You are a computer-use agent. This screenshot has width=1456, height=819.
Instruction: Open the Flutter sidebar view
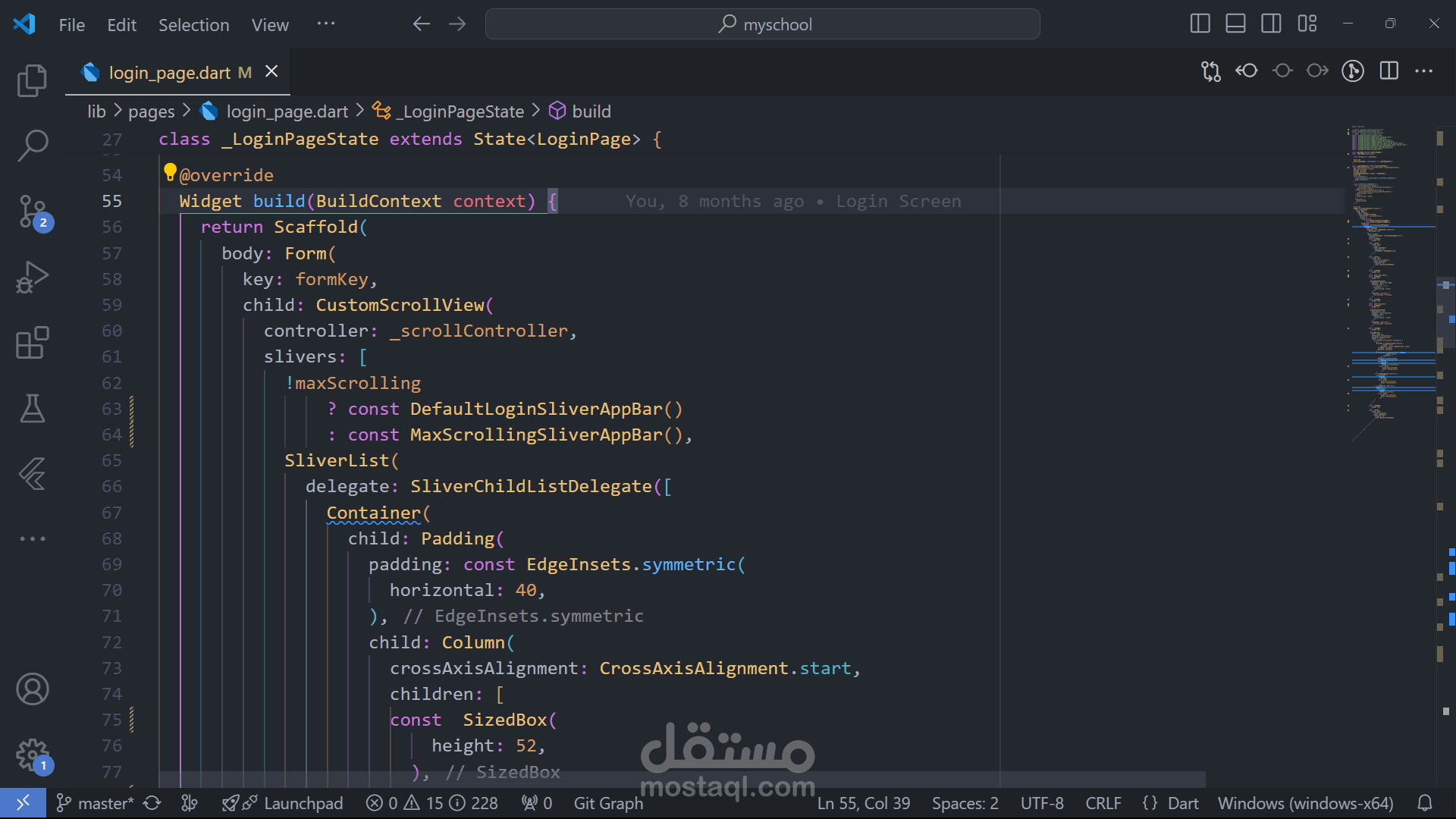point(32,474)
